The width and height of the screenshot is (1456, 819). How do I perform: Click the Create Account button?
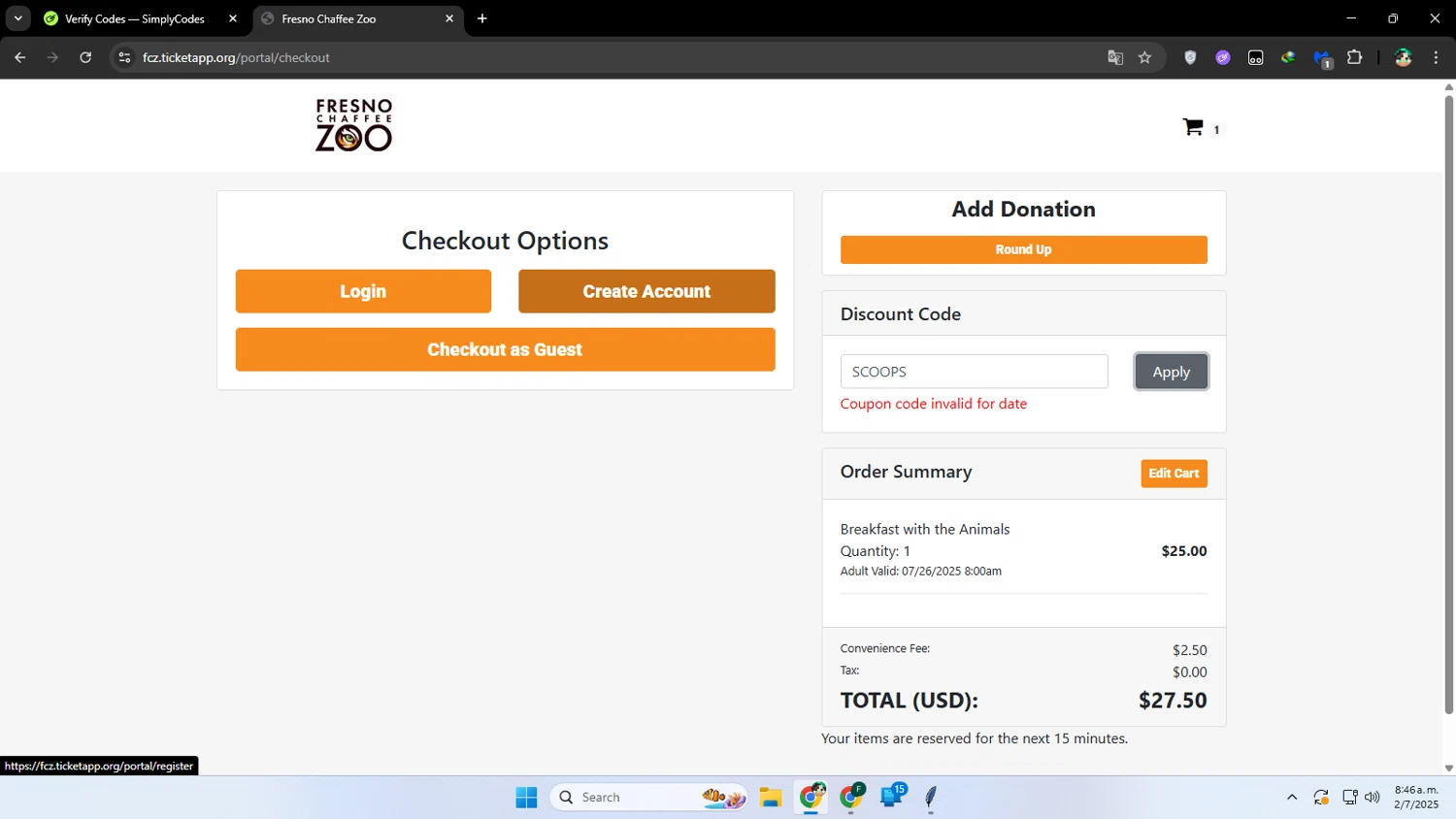tap(646, 291)
